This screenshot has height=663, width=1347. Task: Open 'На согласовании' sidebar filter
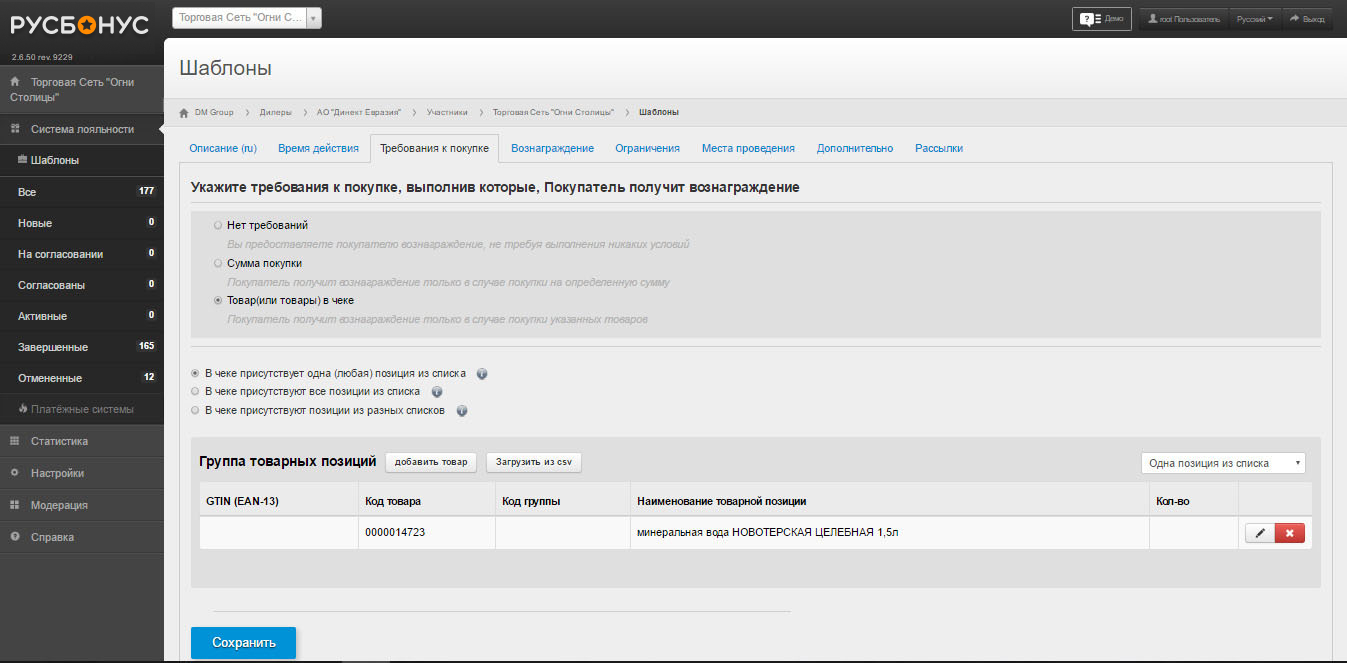(81, 254)
